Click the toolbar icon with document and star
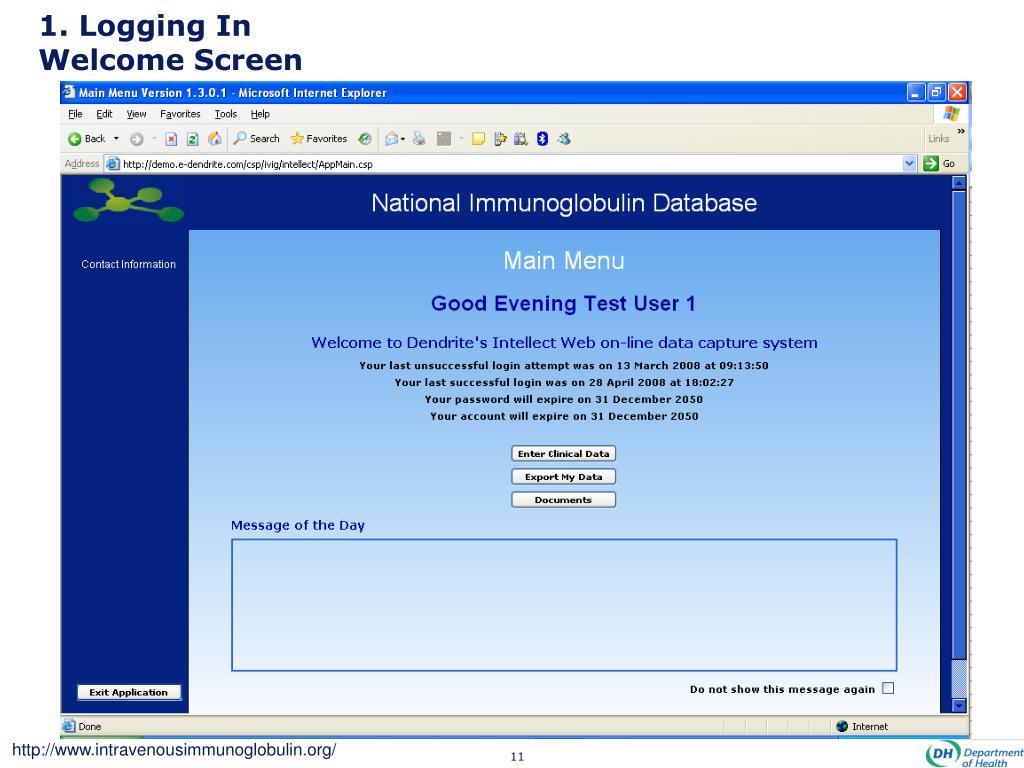Image resolution: width=1024 pixels, height=768 pixels. tap(500, 138)
